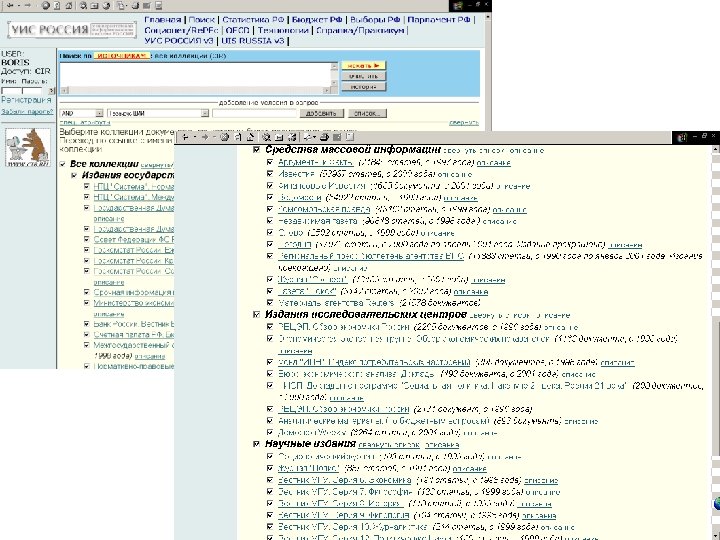
Task: Refresh the front browser window page
Action: tap(238, 137)
